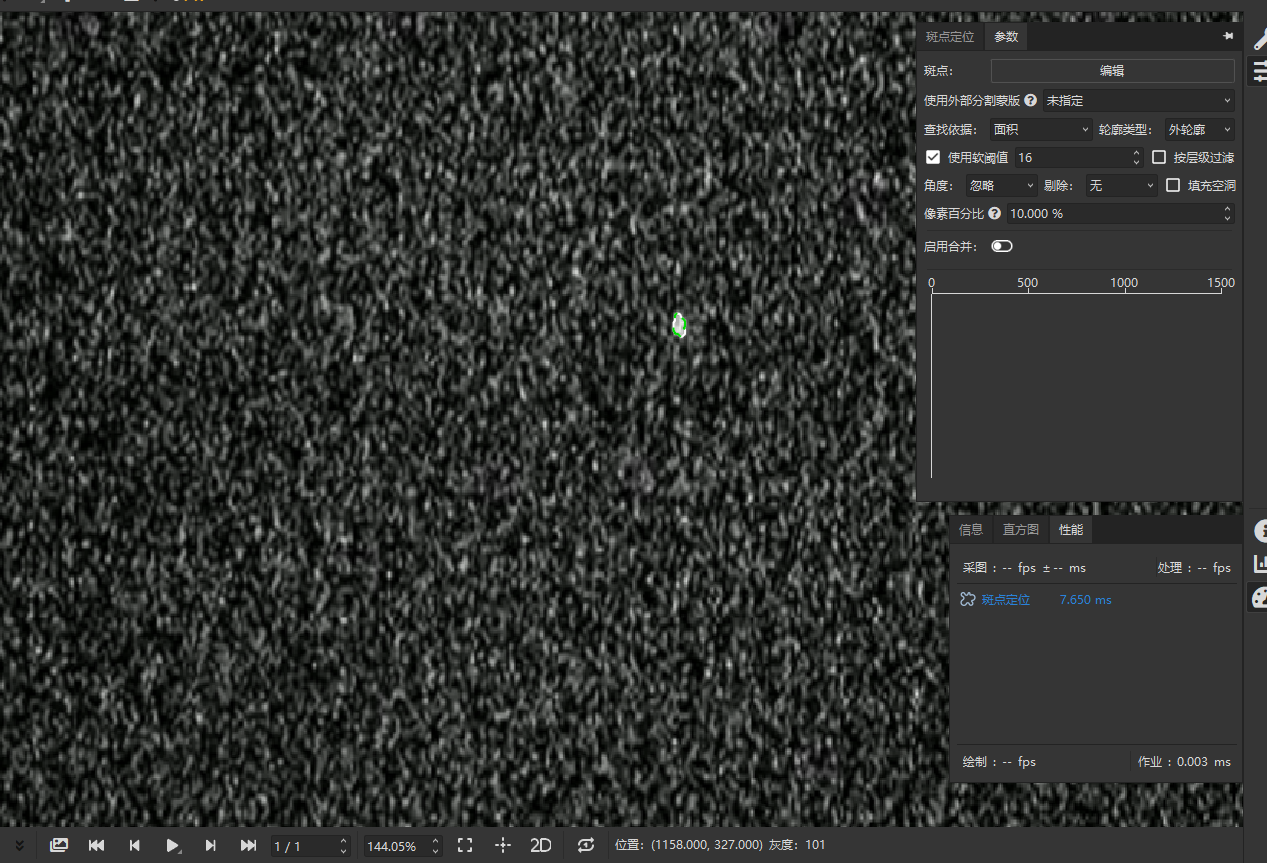Switch the 2D view mode
The image size is (1267, 863).
pos(541,845)
